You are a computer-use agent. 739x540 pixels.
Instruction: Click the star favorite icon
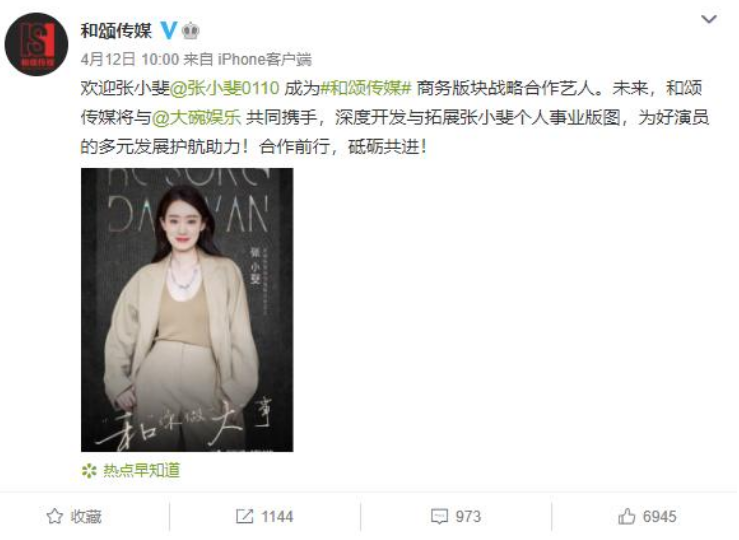(x=55, y=516)
